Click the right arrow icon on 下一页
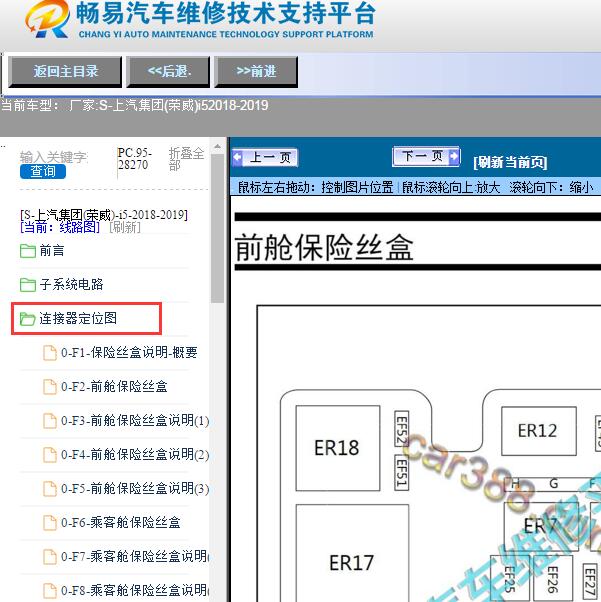The width and height of the screenshot is (601, 602). coord(454,156)
